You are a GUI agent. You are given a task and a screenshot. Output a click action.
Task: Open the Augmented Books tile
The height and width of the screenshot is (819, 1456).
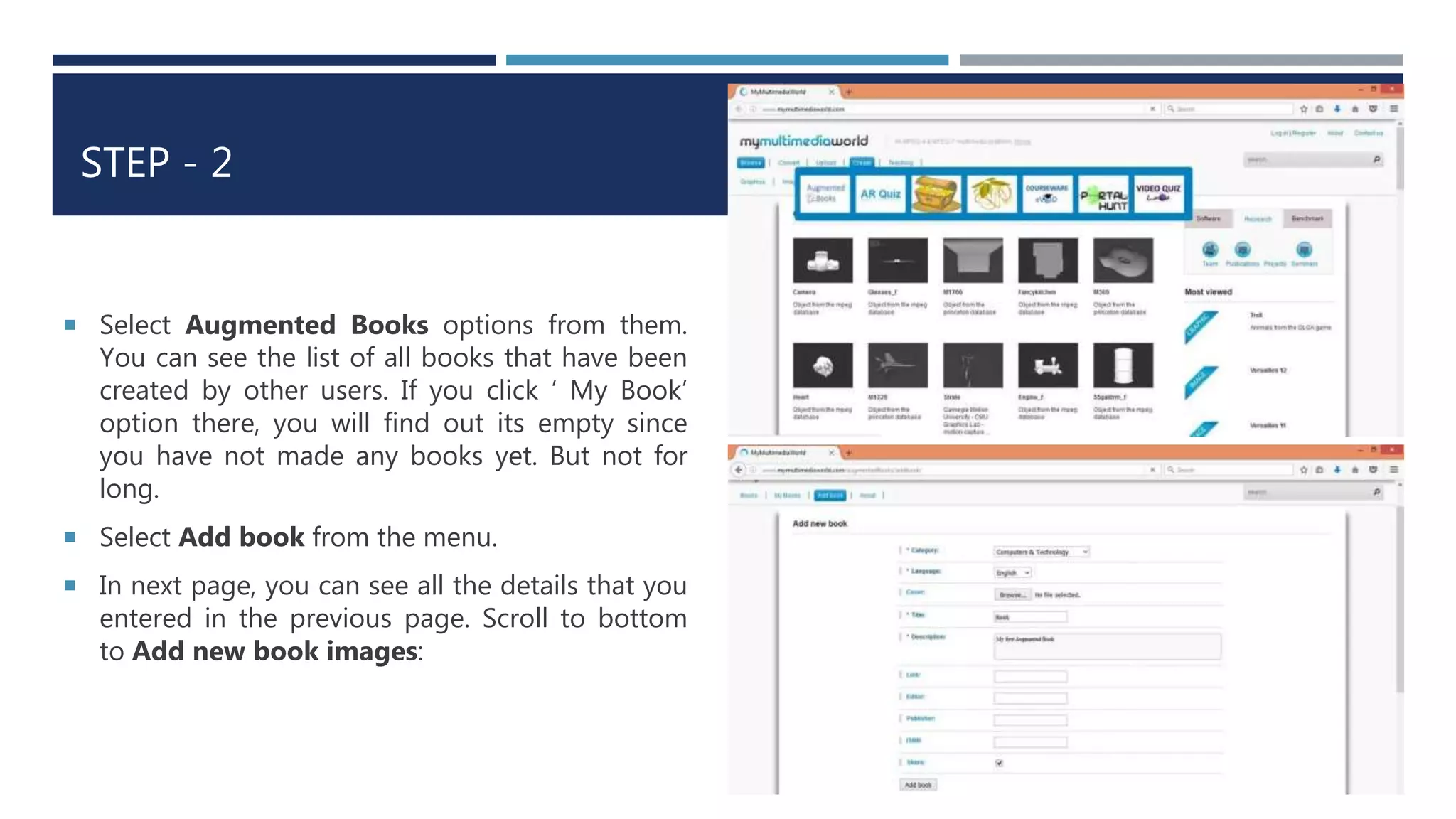point(825,193)
